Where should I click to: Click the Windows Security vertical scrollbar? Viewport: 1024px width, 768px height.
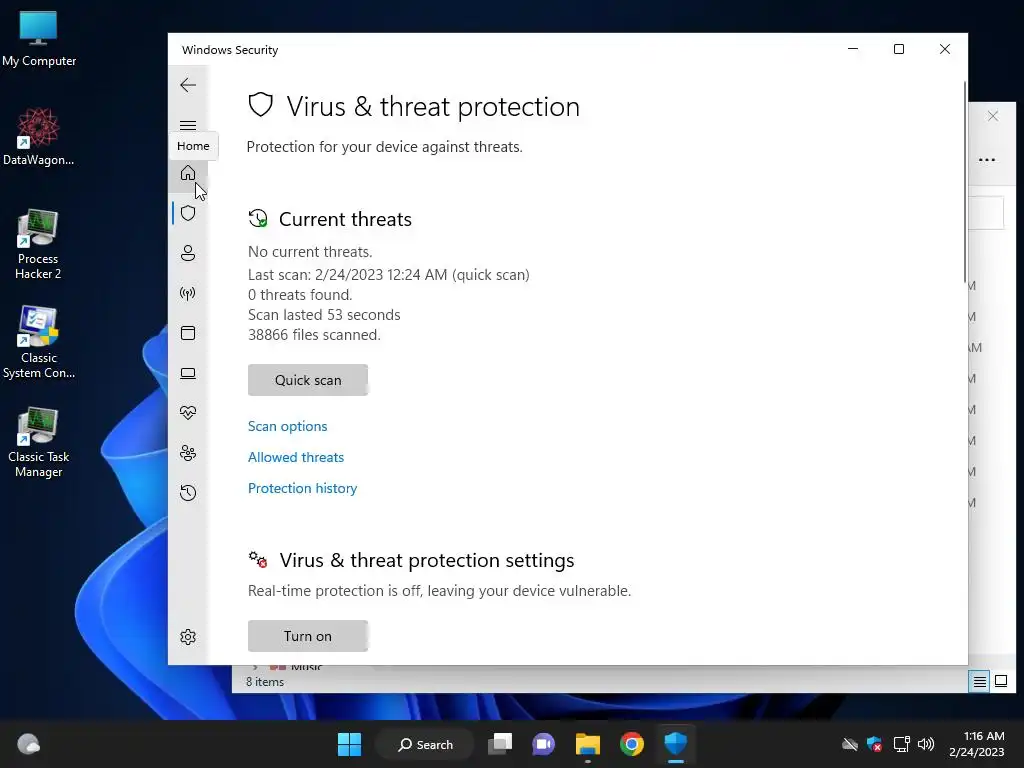(965, 183)
